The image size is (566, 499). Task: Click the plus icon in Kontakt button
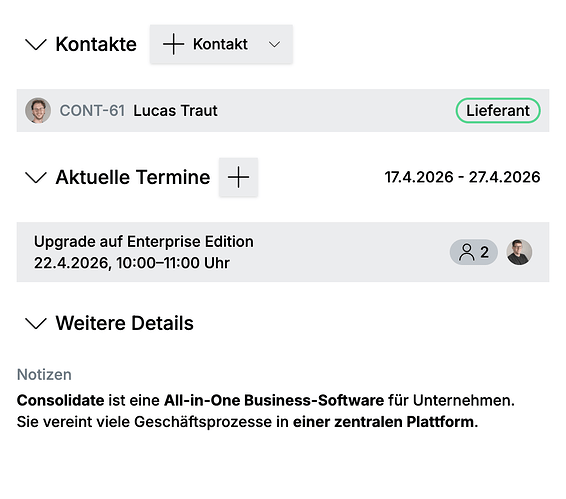coord(174,44)
